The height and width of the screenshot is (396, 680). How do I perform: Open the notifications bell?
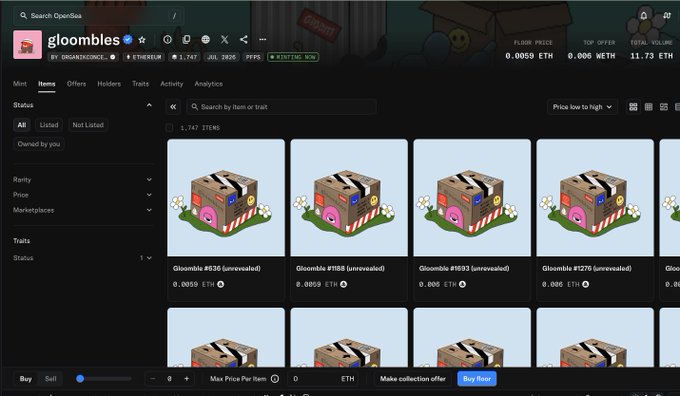[x=644, y=16]
